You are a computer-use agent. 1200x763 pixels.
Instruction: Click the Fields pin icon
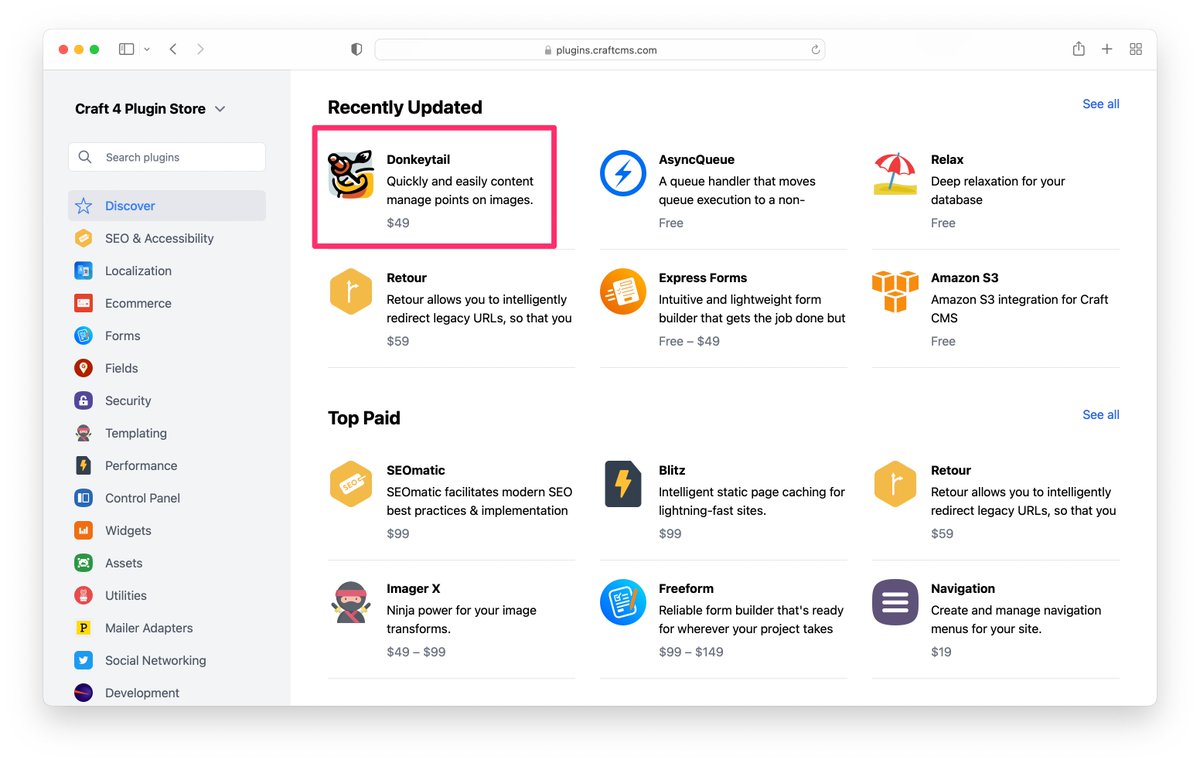pyautogui.click(x=84, y=368)
